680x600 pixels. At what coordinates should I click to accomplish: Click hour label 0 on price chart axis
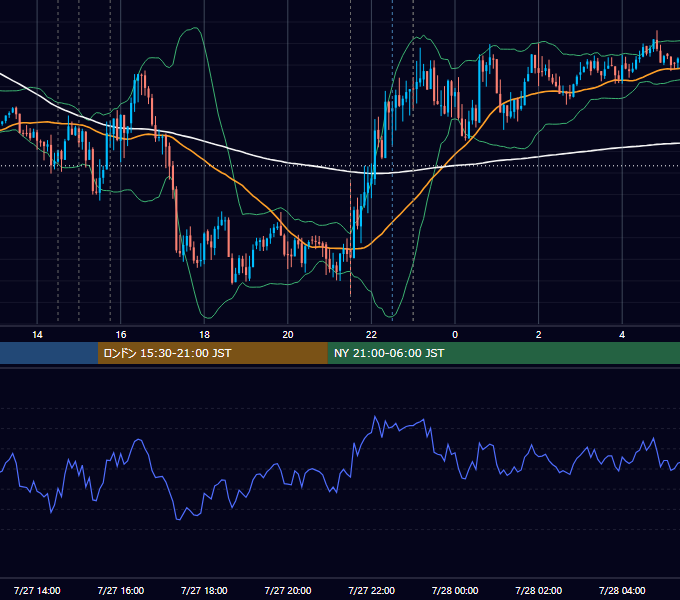point(455,335)
